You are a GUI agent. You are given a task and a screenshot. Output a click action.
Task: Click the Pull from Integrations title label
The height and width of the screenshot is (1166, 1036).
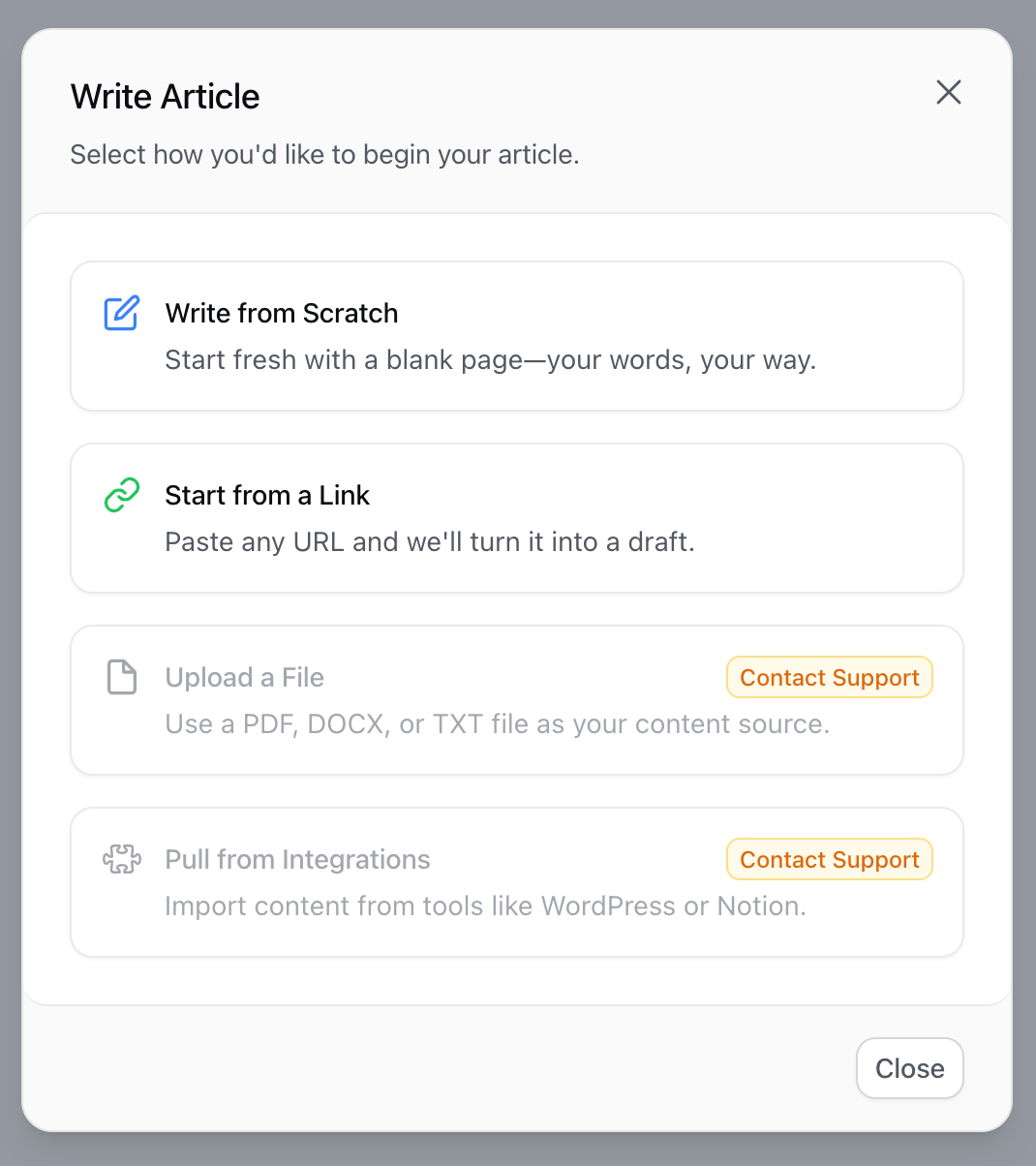pos(298,859)
